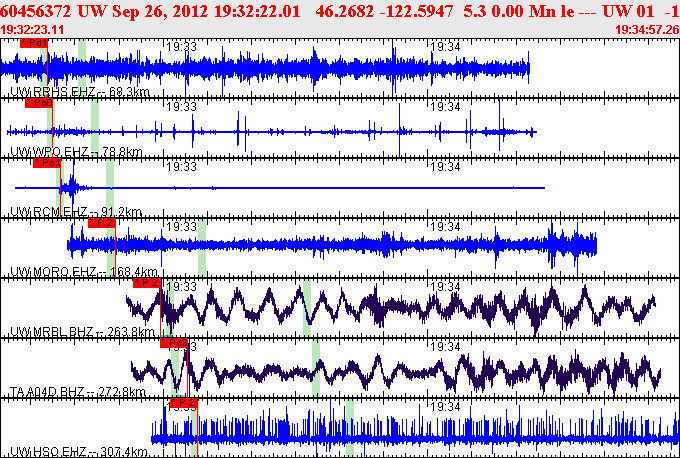
Task: Click the '19:34' time label on A04D trace
Action: pyautogui.click(x=445, y=346)
